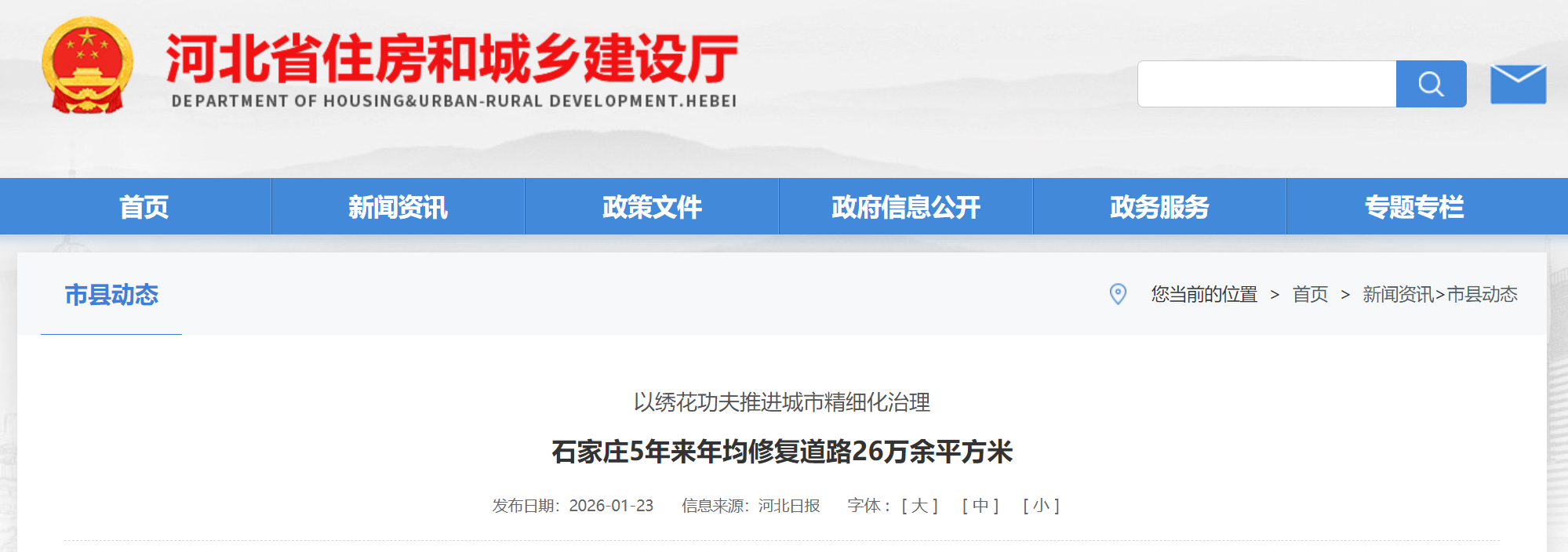
Task: Open the 新闻资讯 navigation menu
Action: click(x=398, y=207)
